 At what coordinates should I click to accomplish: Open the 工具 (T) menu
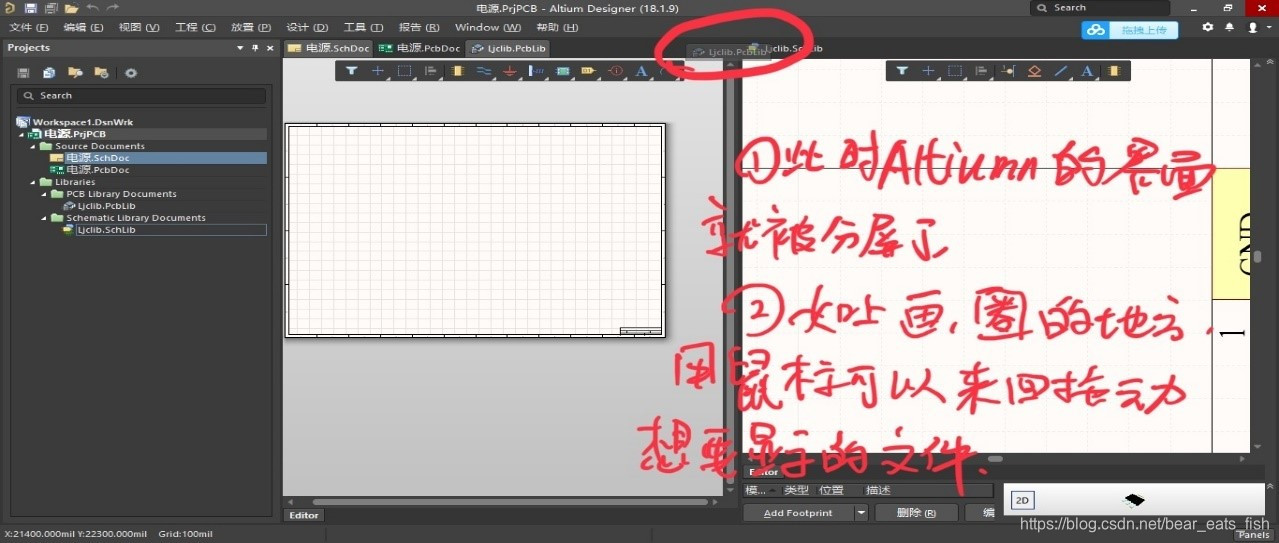pos(363,27)
